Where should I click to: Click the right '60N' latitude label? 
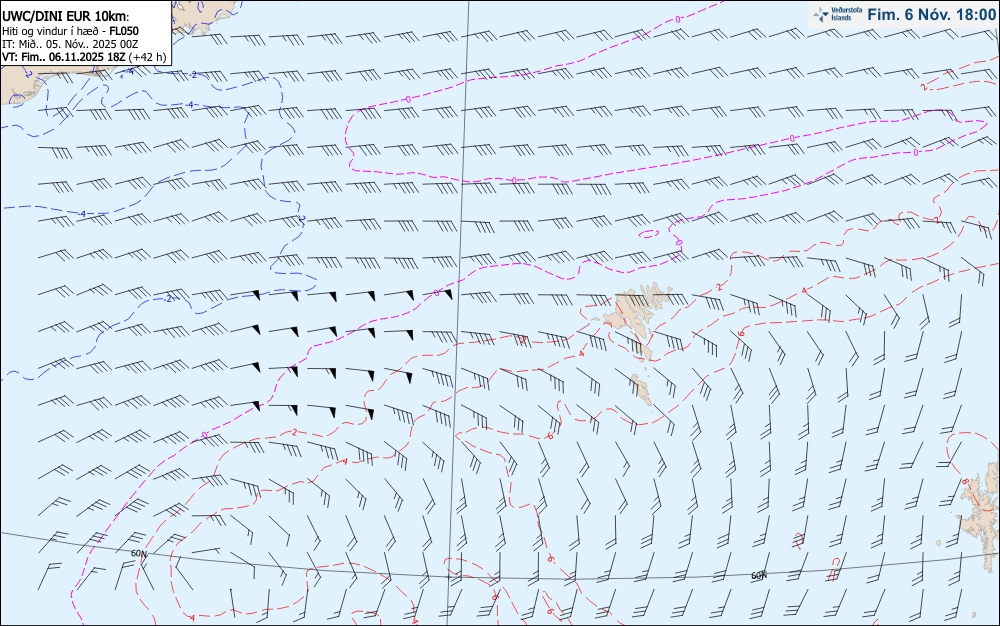click(758, 576)
